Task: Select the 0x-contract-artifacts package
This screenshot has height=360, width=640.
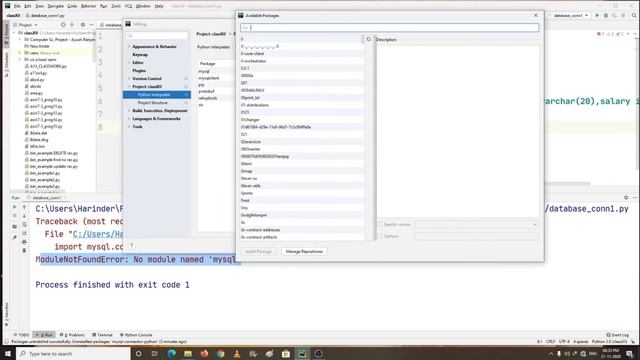Action: tap(301, 237)
